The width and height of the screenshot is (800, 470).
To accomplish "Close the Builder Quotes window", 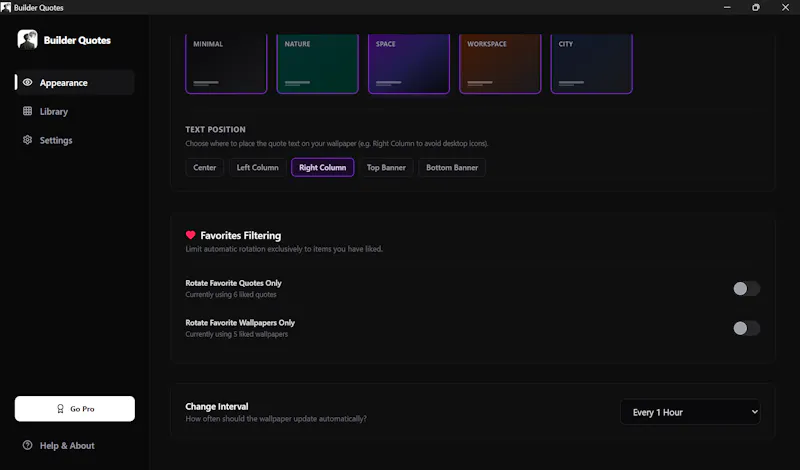I will point(785,7).
